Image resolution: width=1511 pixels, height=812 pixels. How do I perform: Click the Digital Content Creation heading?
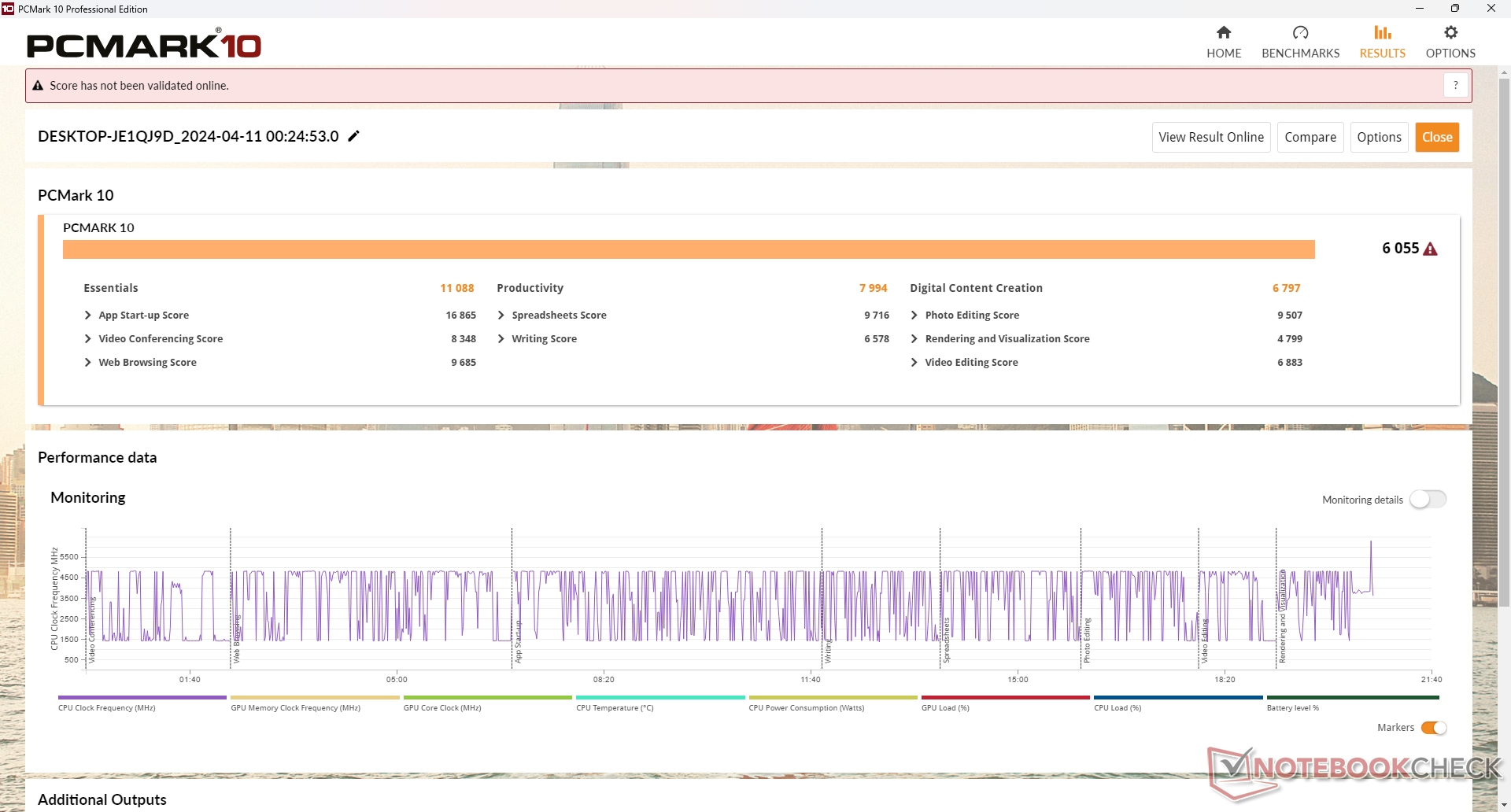click(x=976, y=288)
